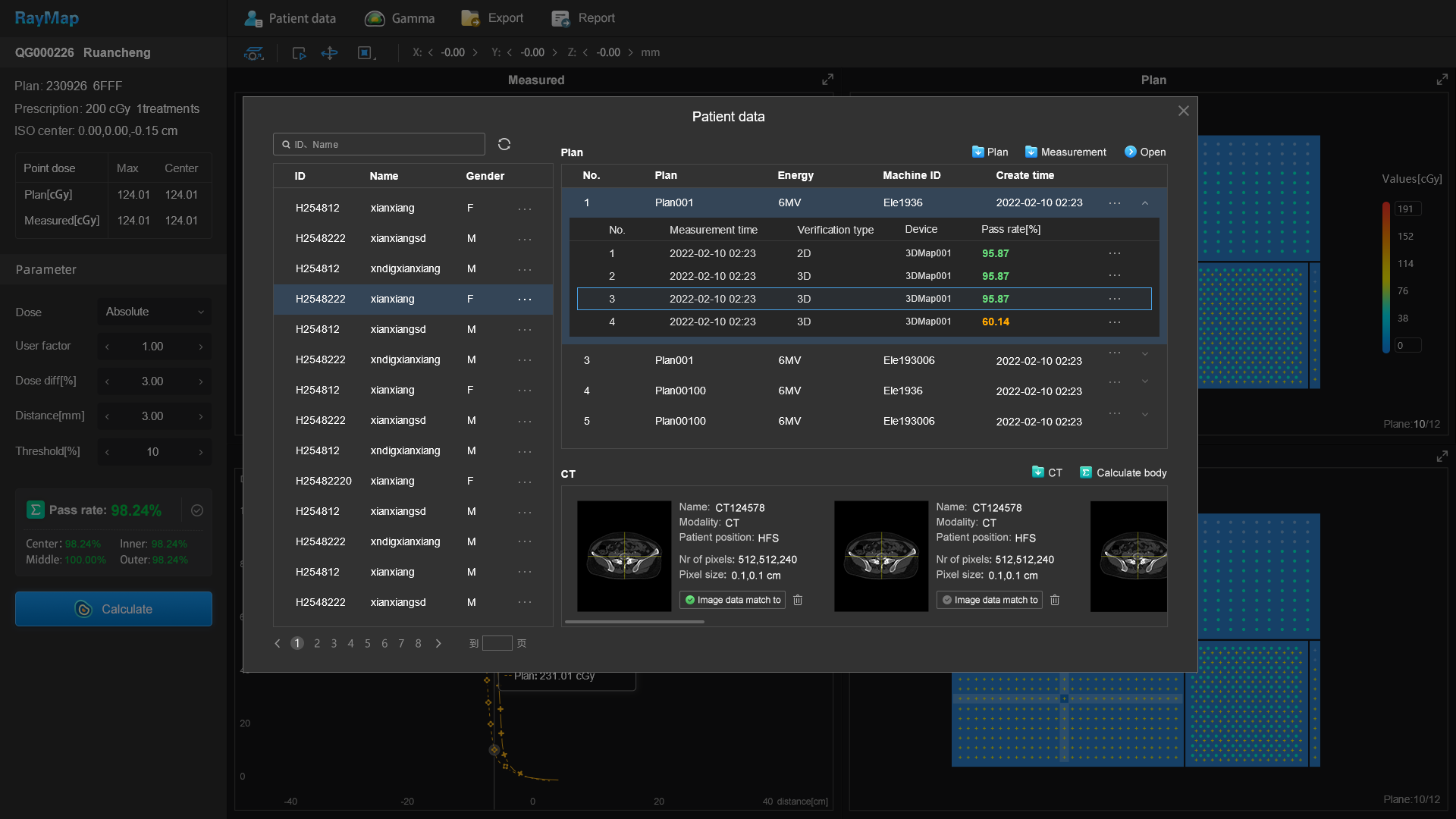Enable second CT 'Image data match to' option
The height and width of the screenshot is (819, 1456).
[947, 600]
